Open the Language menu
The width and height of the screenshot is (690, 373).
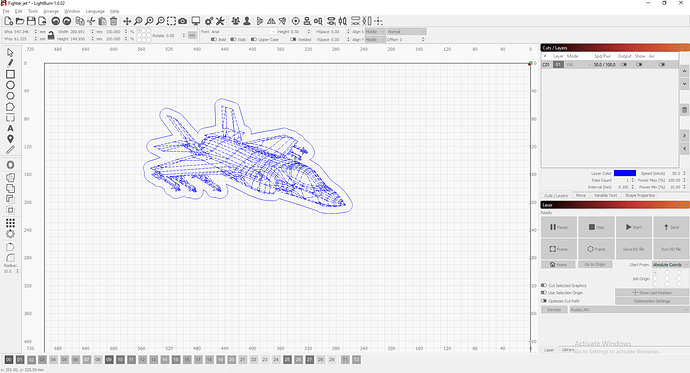click(95, 11)
